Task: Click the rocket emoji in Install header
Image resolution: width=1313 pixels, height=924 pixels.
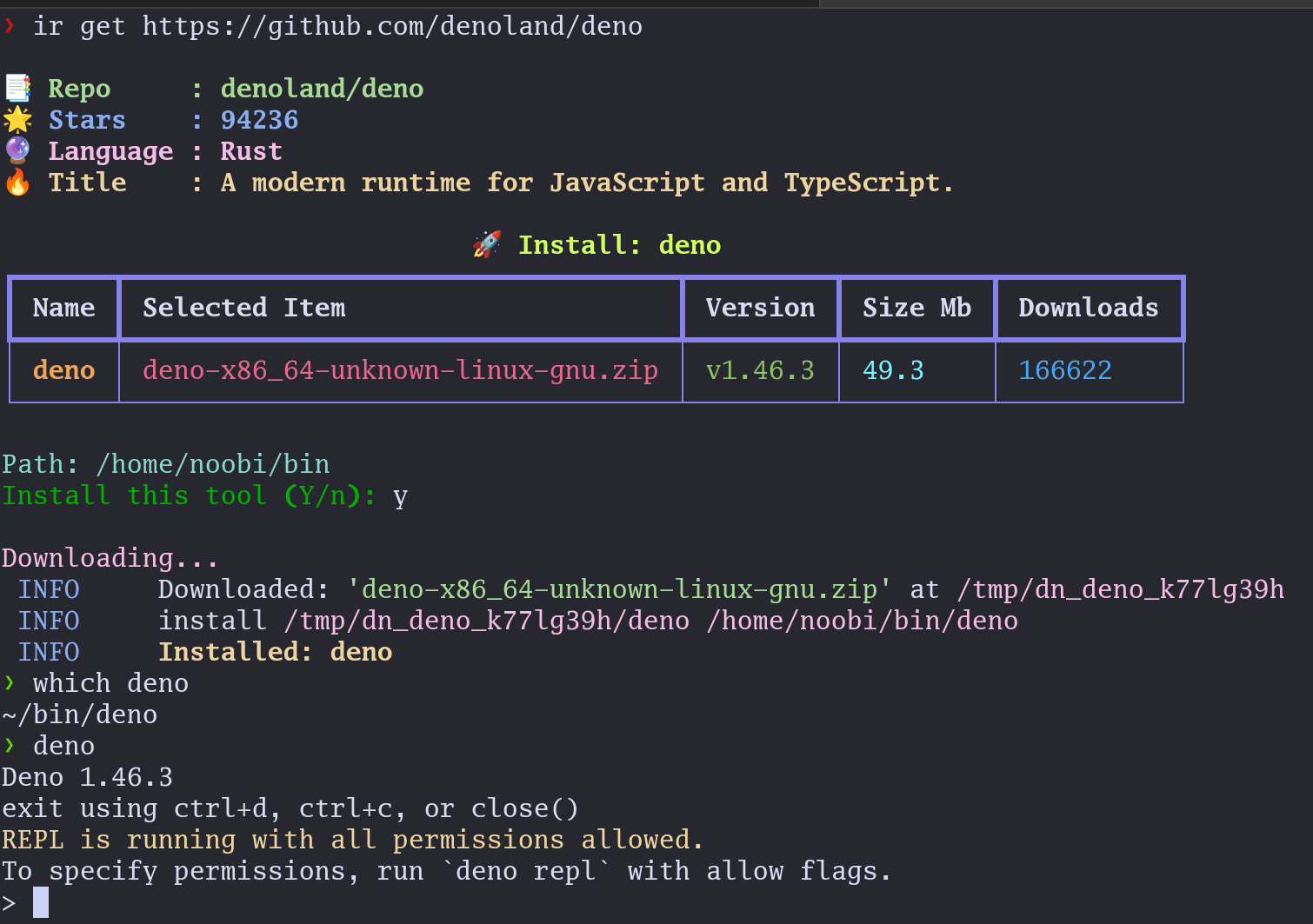Action: coord(487,244)
